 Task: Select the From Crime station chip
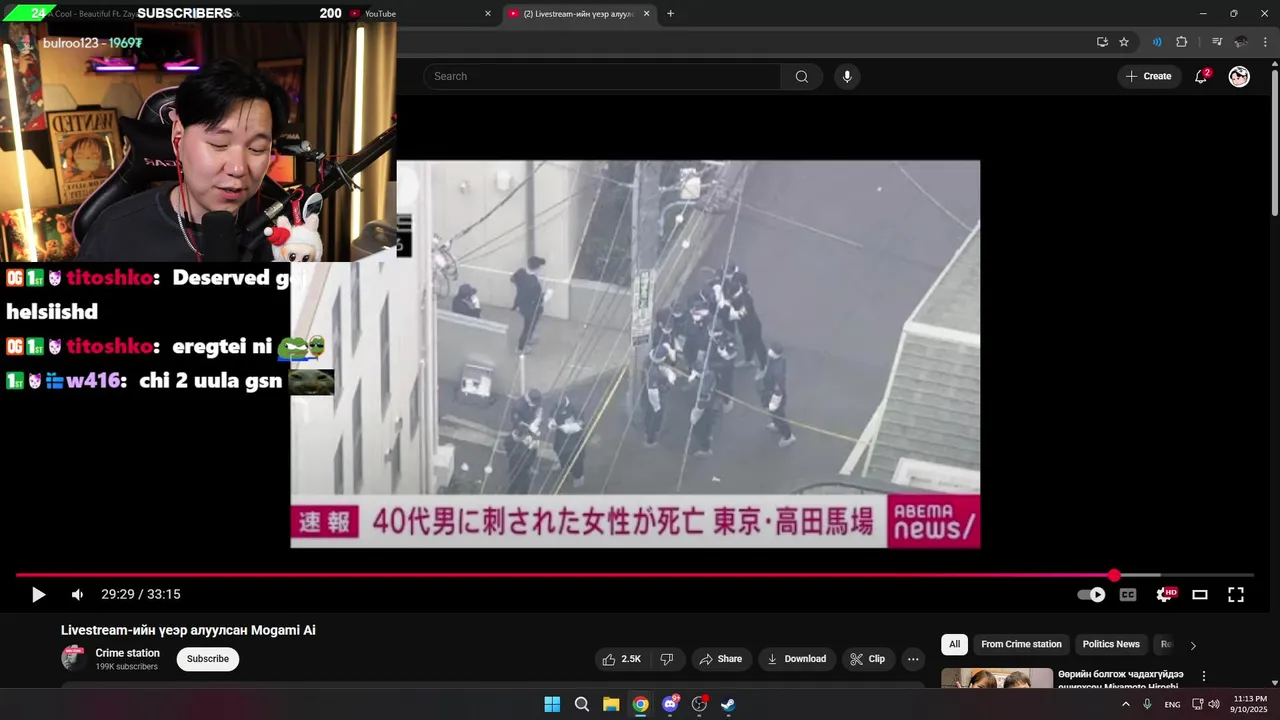coord(1021,644)
